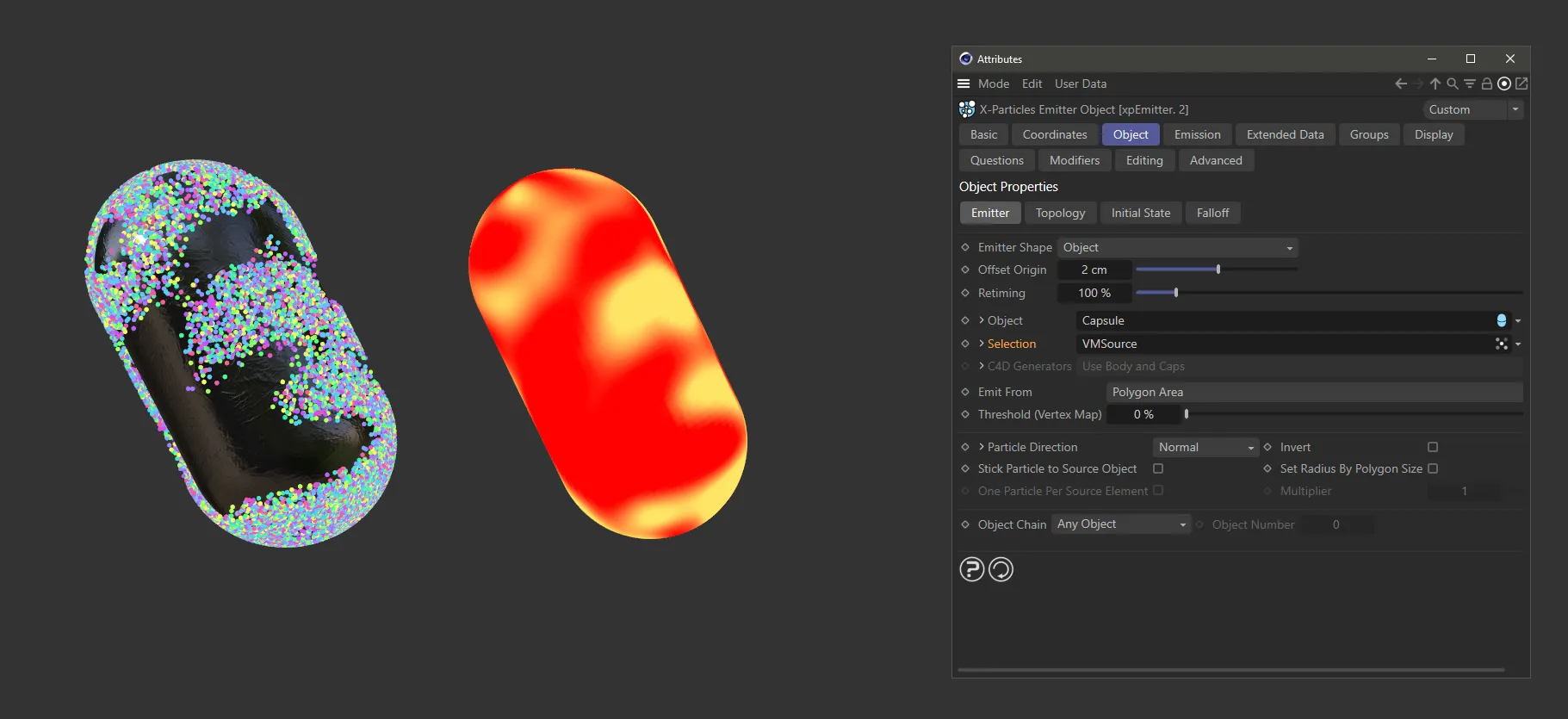
Task: Toggle the lock element padlock icon
Action: (x=1486, y=84)
